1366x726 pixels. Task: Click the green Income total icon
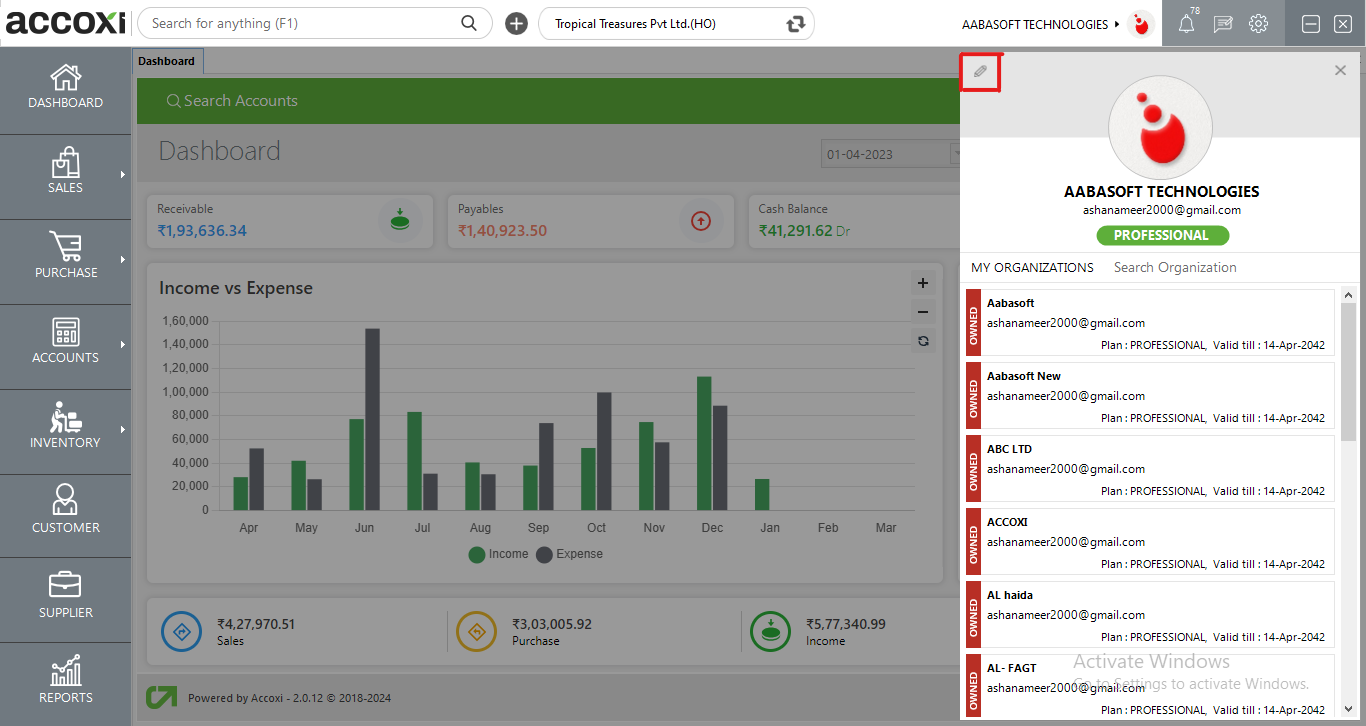[x=771, y=631]
